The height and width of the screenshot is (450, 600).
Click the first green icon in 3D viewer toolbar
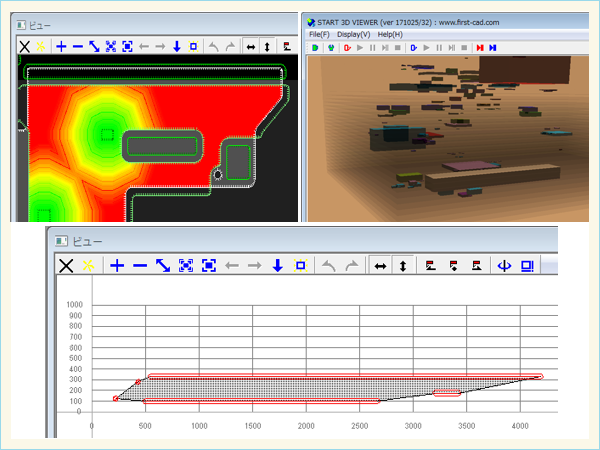pos(314,47)
